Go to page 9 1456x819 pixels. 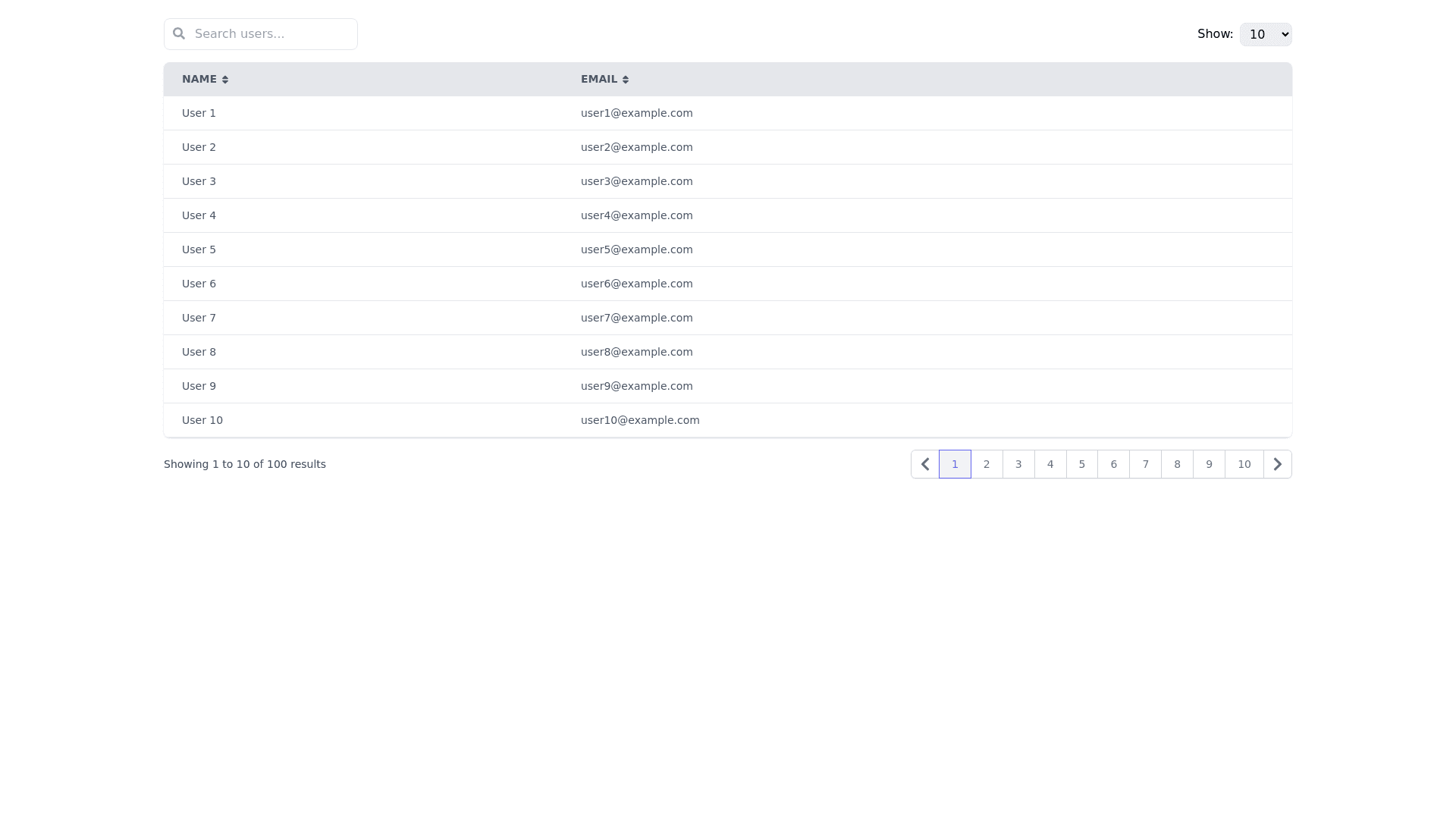[x=1210, y=464]
